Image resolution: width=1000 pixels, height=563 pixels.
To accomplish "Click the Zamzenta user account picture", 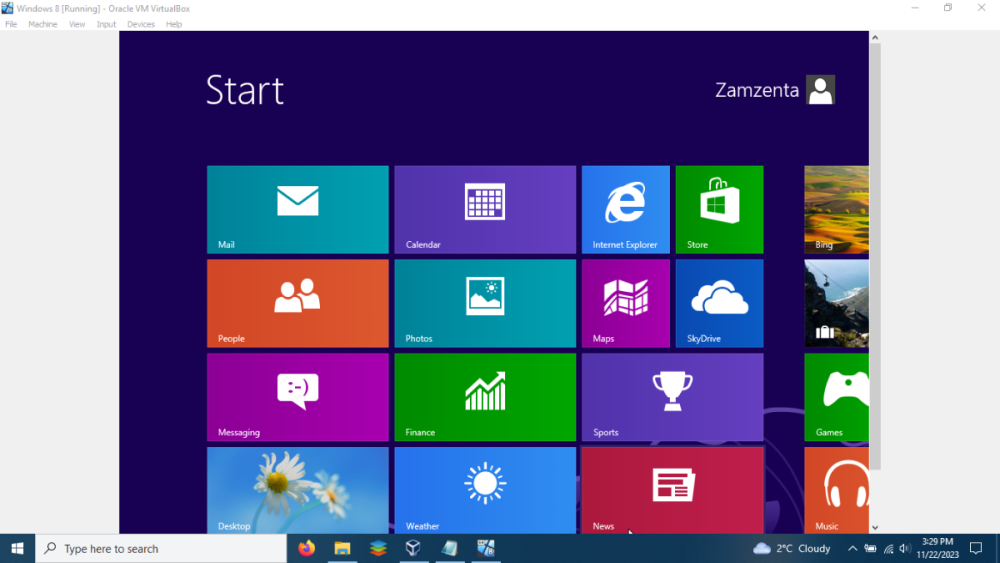I will point(820,90).
